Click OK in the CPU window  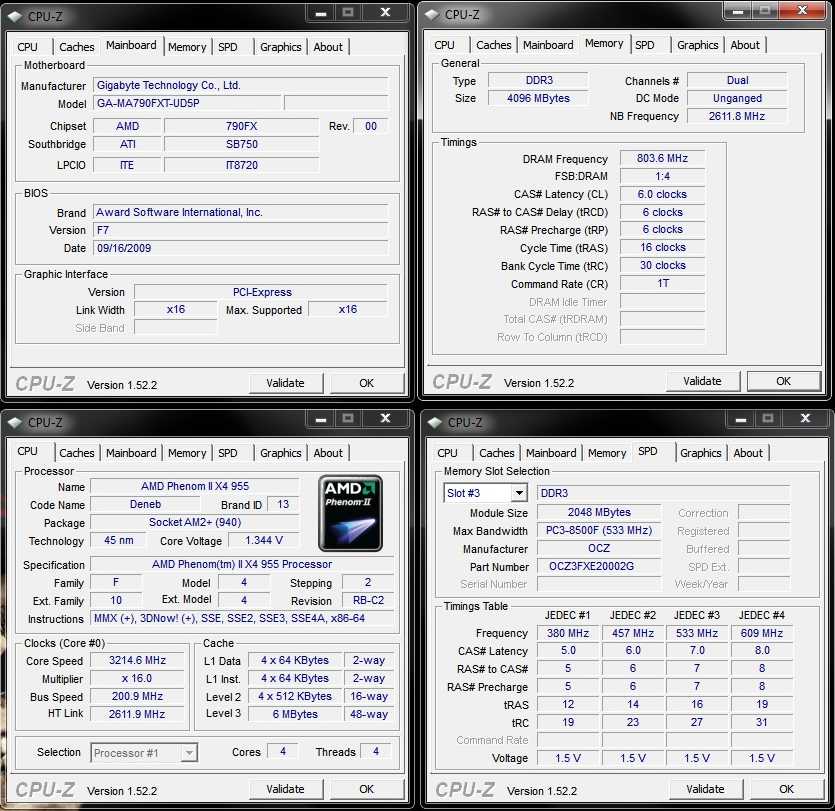[366, 789]
